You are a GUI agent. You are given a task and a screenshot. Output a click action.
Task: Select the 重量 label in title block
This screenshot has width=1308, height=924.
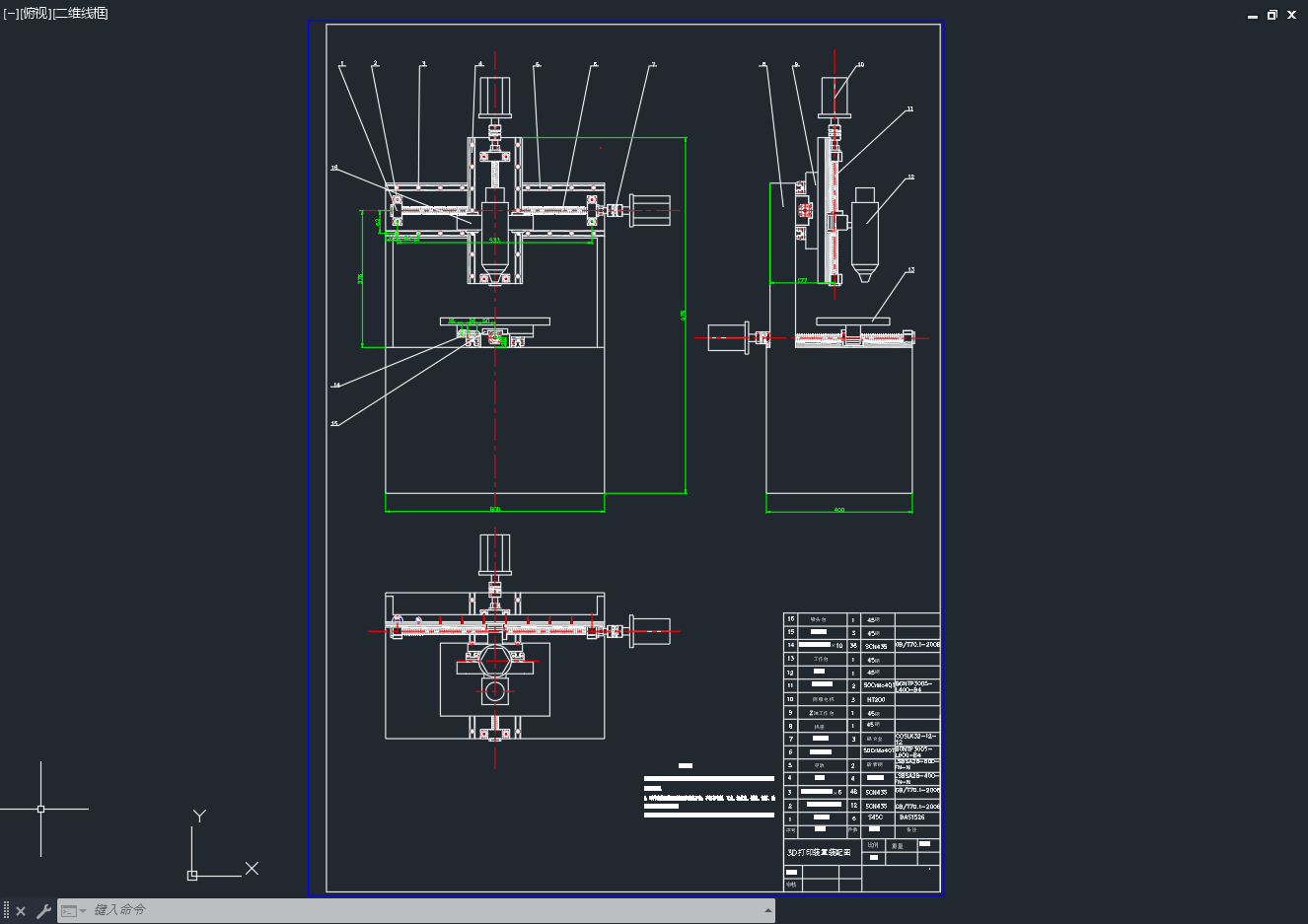tap(898, 845)
